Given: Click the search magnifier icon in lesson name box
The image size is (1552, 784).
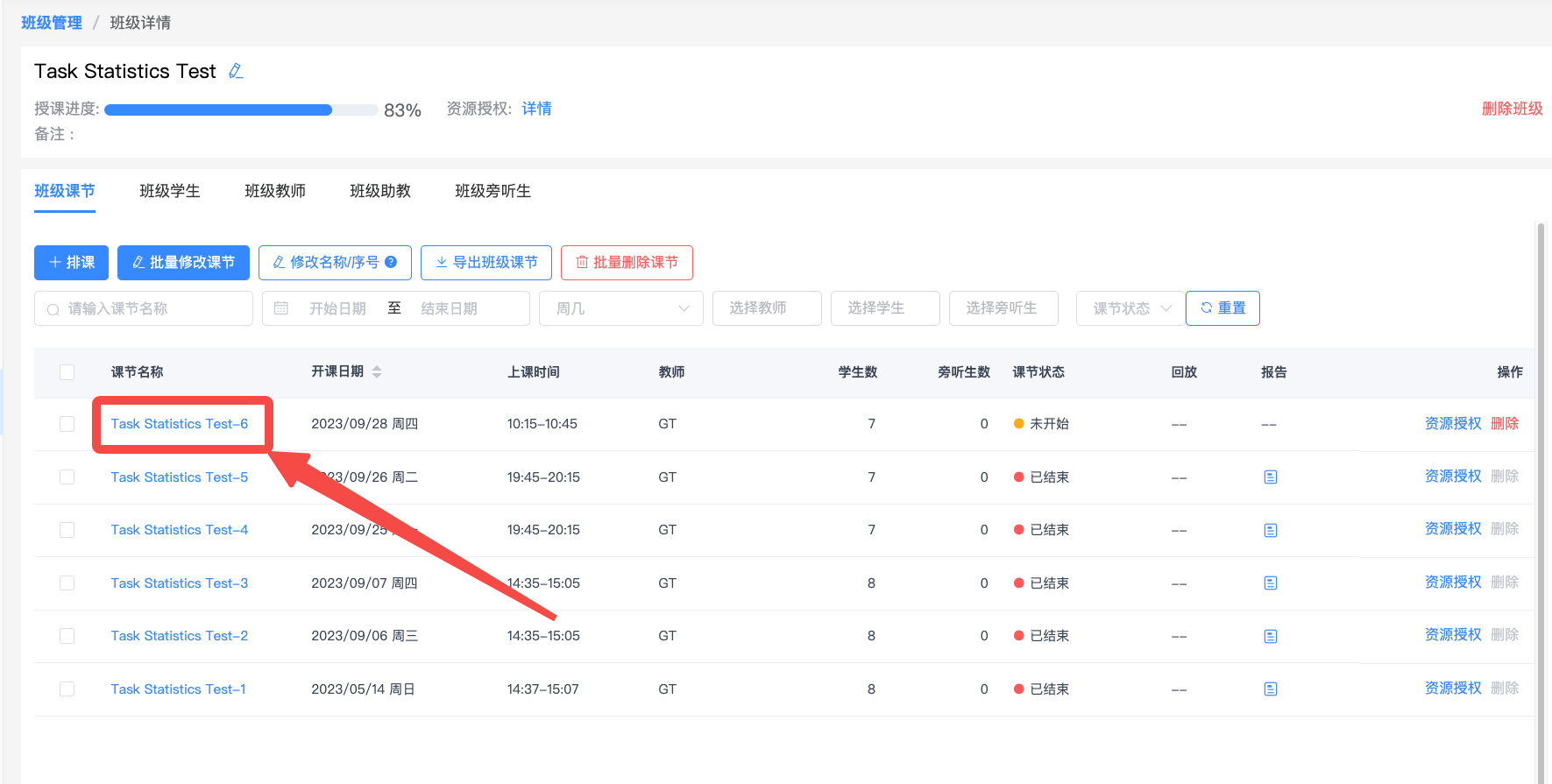Looking at the screenshot, I should [x=53, y=309].
